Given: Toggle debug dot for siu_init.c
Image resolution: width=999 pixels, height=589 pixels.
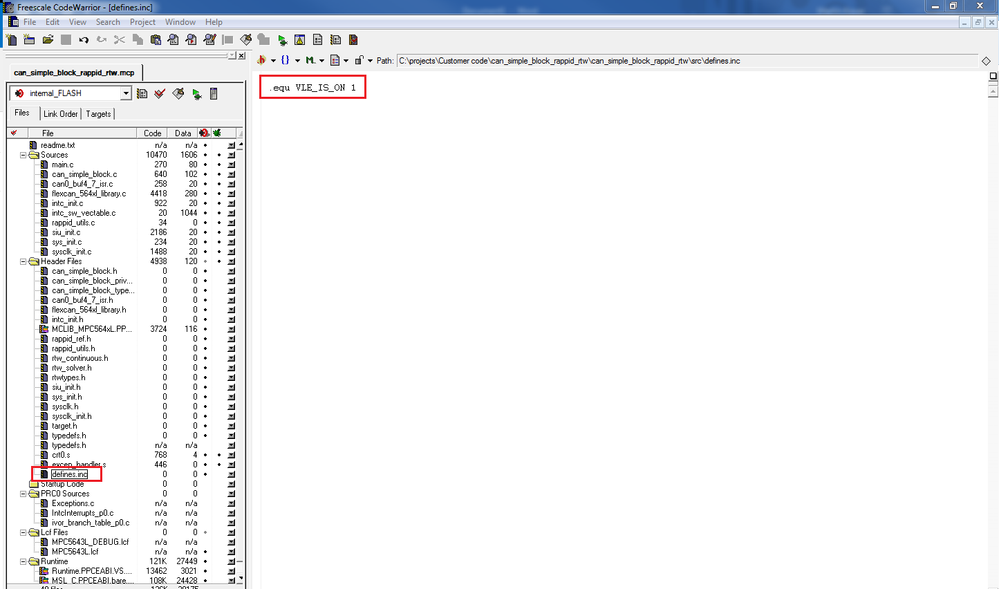Looking at the screenshot, I should [219, 233].
